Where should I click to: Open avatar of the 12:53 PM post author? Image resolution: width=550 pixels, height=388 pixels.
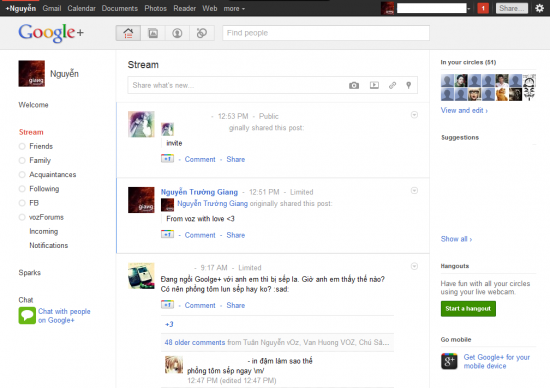[141, 125]
